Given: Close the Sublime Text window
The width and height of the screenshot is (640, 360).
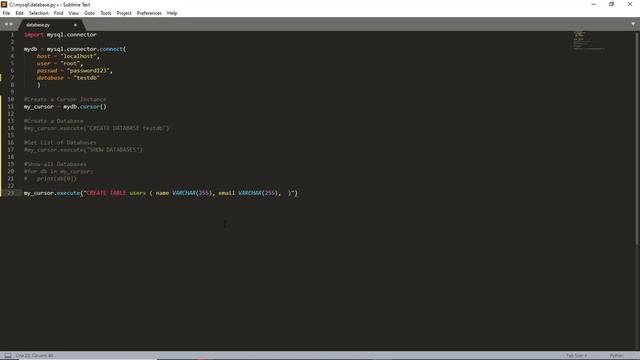Looking at the screenshot, I should [x=630, y=4].
